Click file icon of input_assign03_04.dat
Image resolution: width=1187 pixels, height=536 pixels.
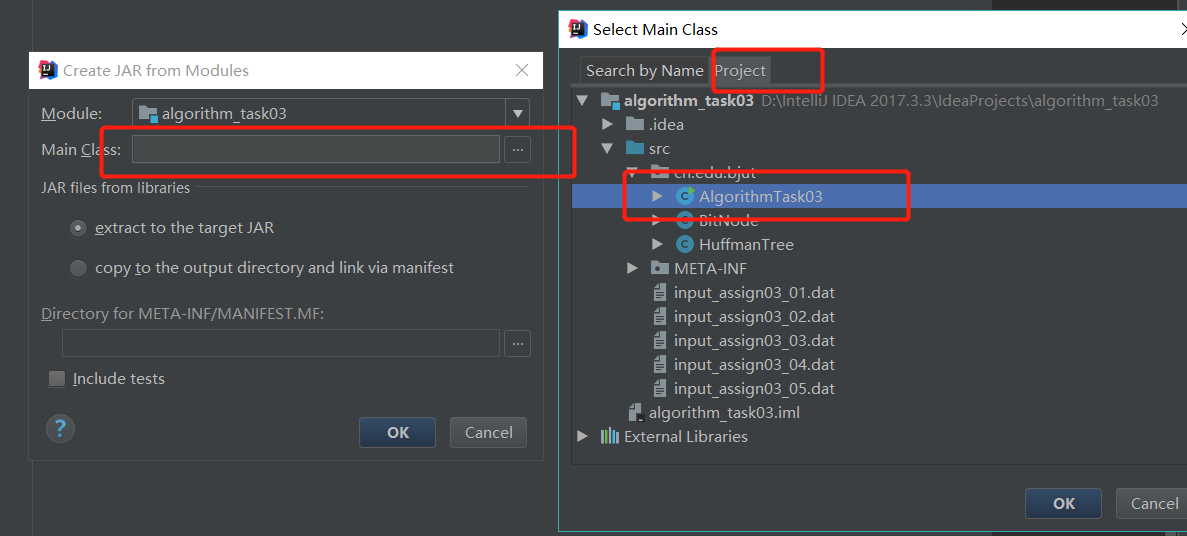[x=660, y=365]
